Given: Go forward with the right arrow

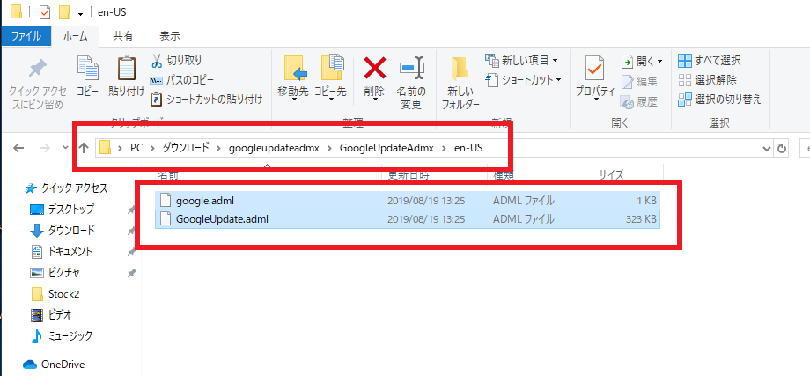Looking at the screenshot, I should pyautogui.click(x=44, y=148).
